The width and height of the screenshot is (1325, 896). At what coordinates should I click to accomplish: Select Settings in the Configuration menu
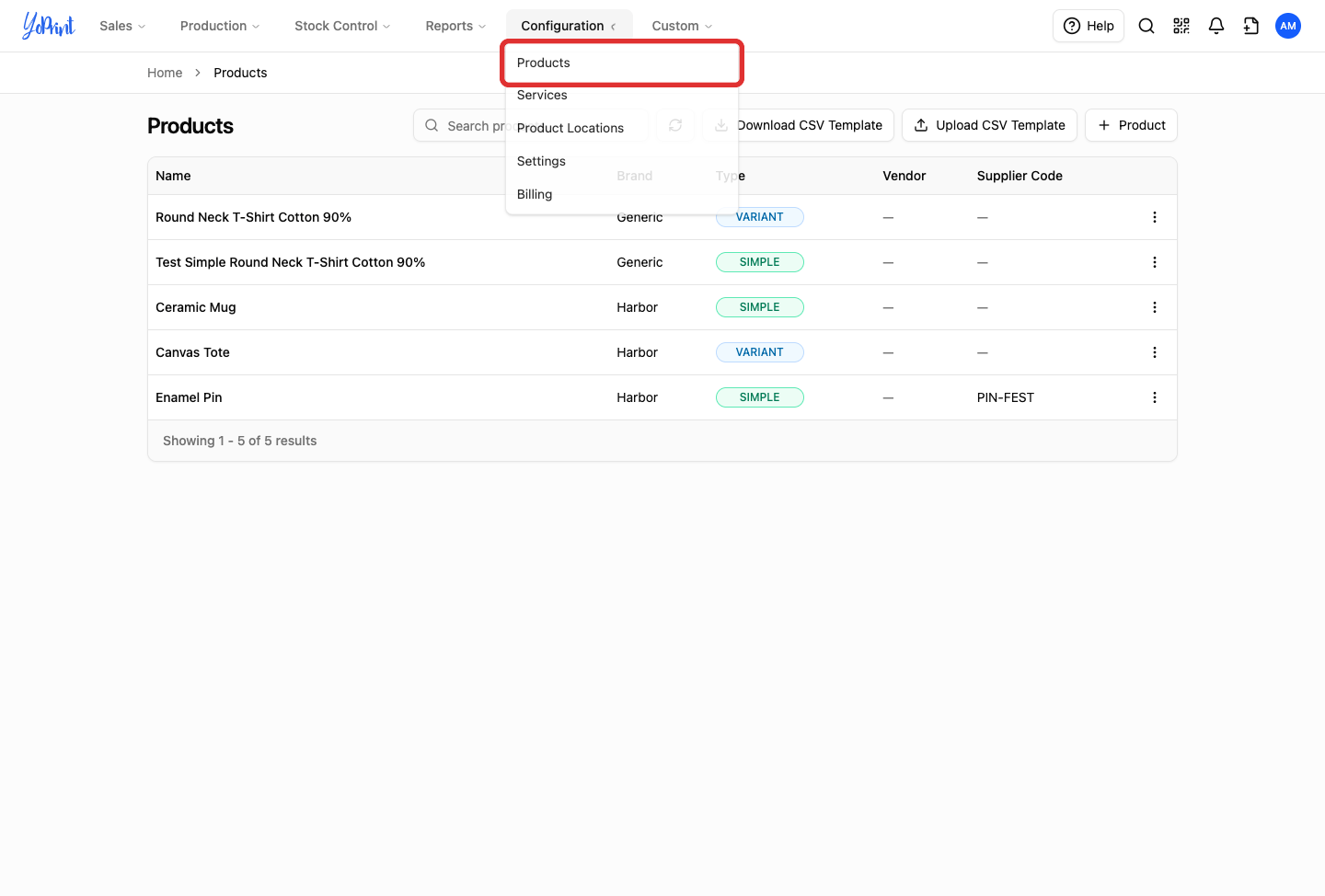[622, 161]
